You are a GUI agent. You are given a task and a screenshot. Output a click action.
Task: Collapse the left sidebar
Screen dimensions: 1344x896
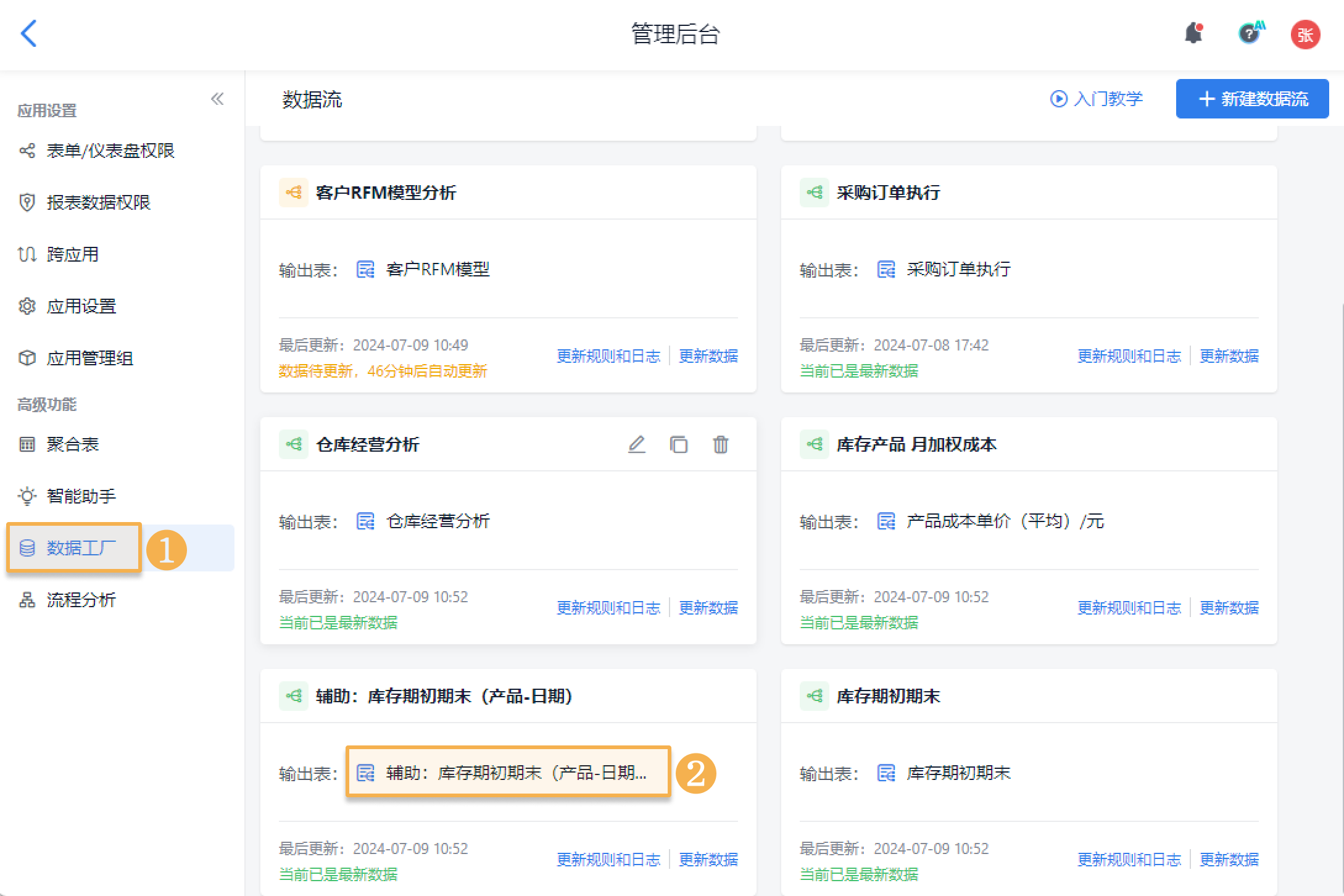(x=217, y=99)
